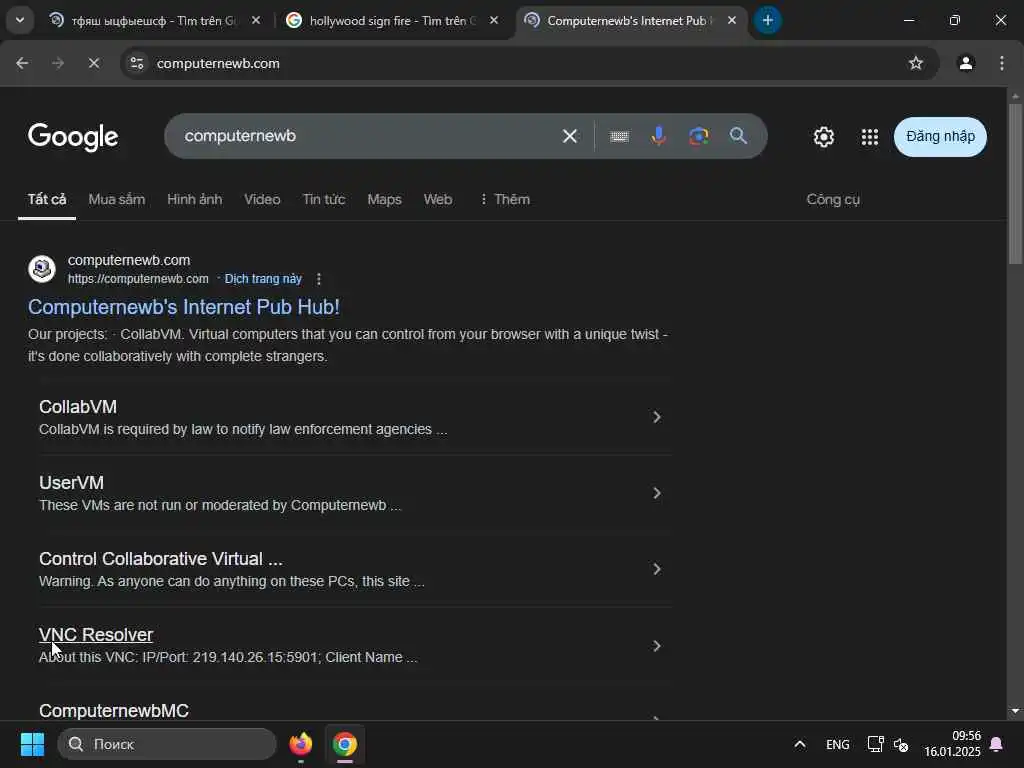Open Google apps grid
Screen dimensions: 1024x768
(x=869, y=136)
